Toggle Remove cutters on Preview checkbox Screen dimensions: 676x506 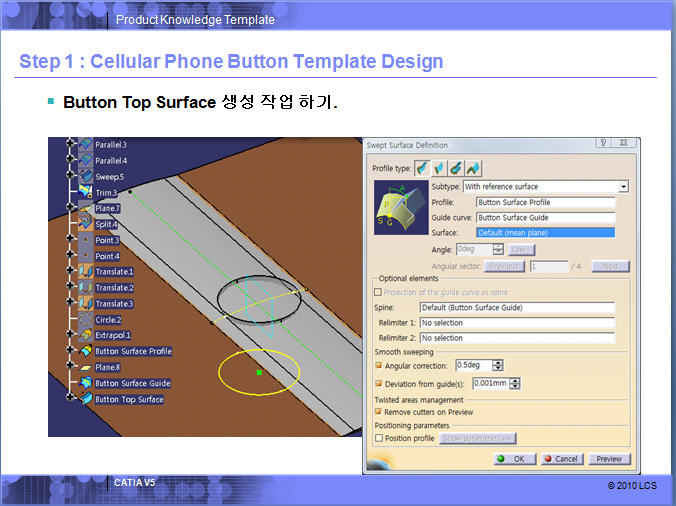click(x=379, y=411)
